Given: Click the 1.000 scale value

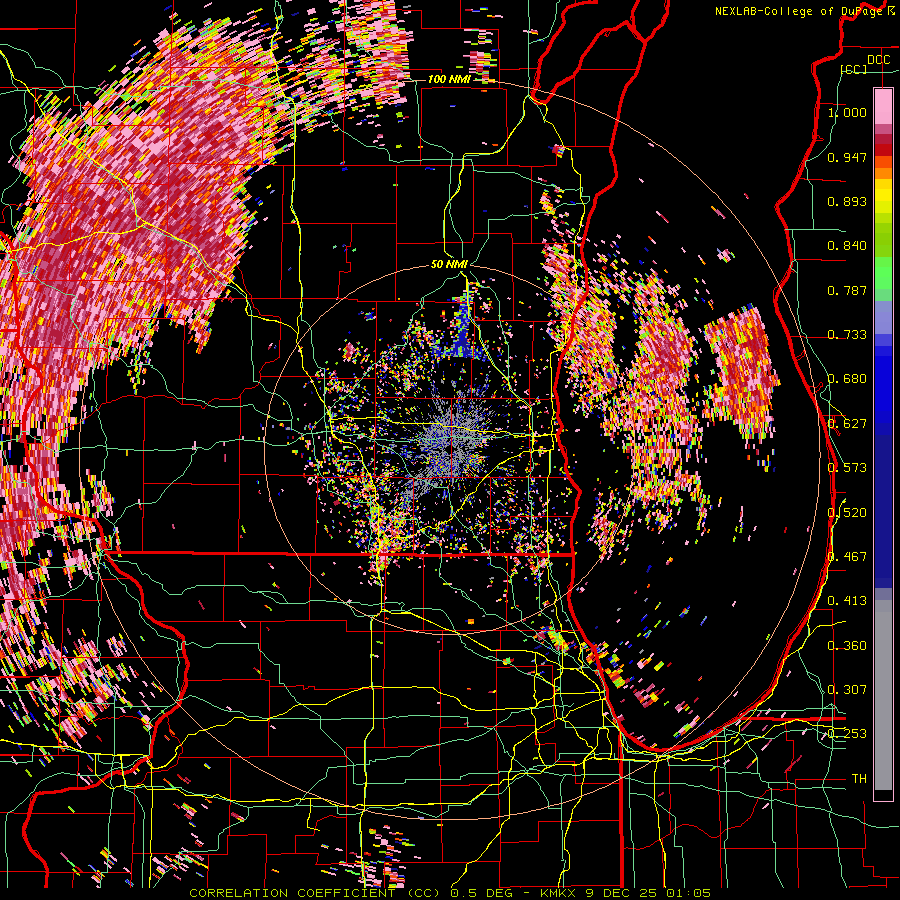Looking at the screenshot, I should click(x=847, y=112).
